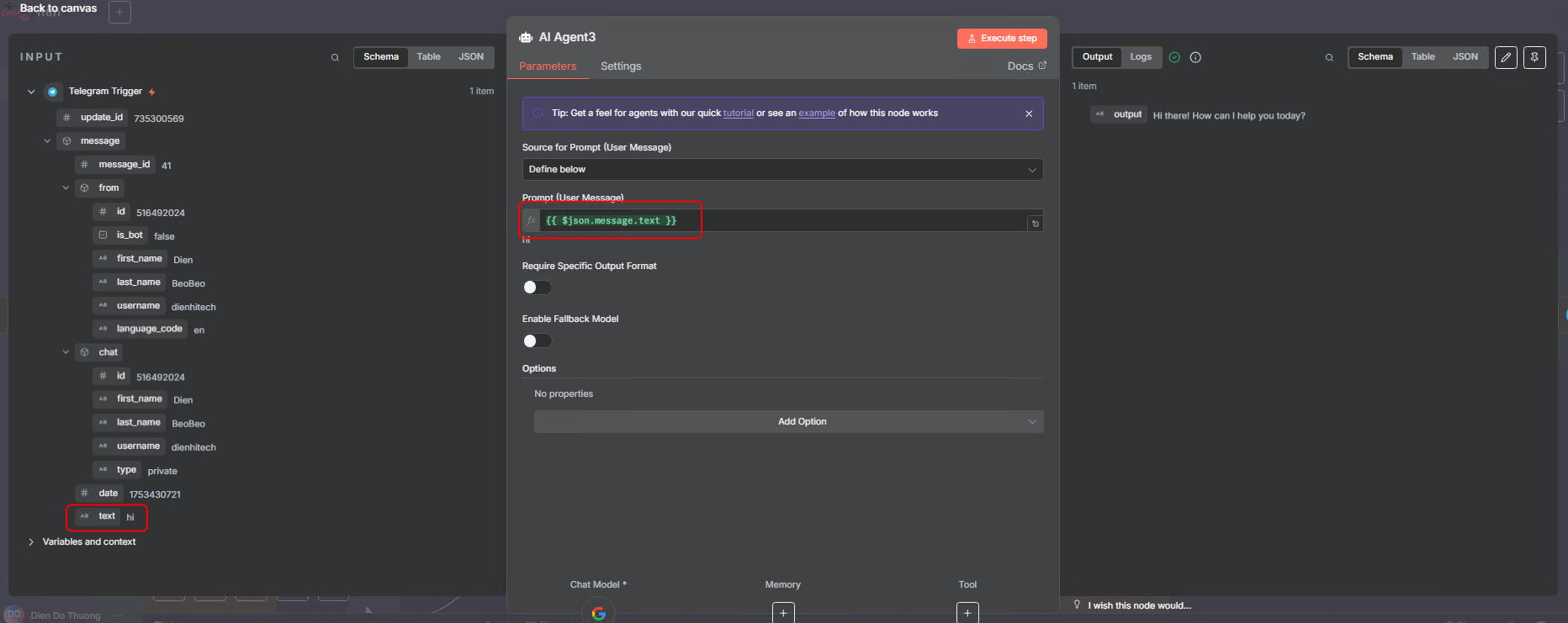Open the tutorial link in tip
This screenshot has height=623, width=1568.
(738, 114)
